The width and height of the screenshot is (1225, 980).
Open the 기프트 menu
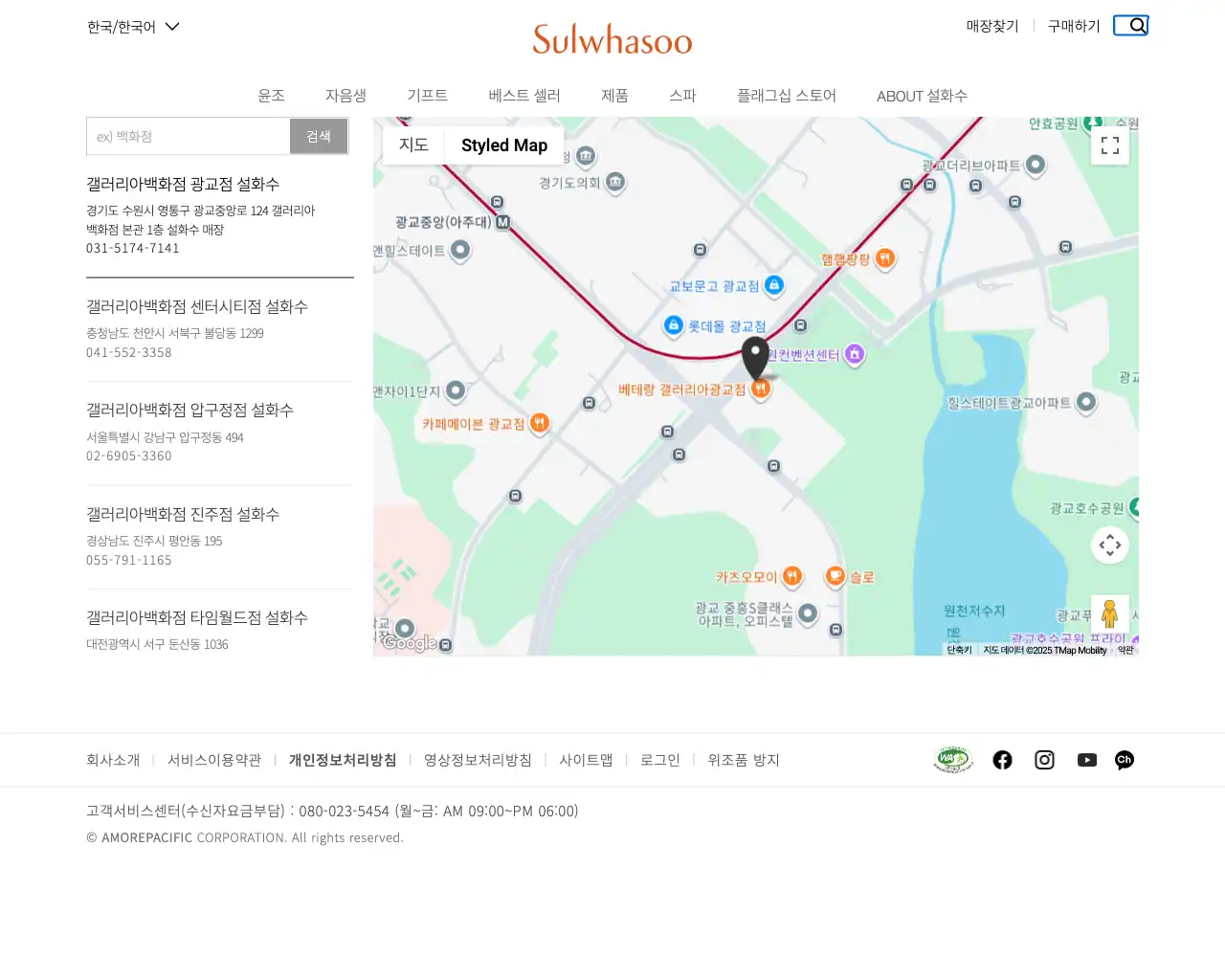coord(427,96)
